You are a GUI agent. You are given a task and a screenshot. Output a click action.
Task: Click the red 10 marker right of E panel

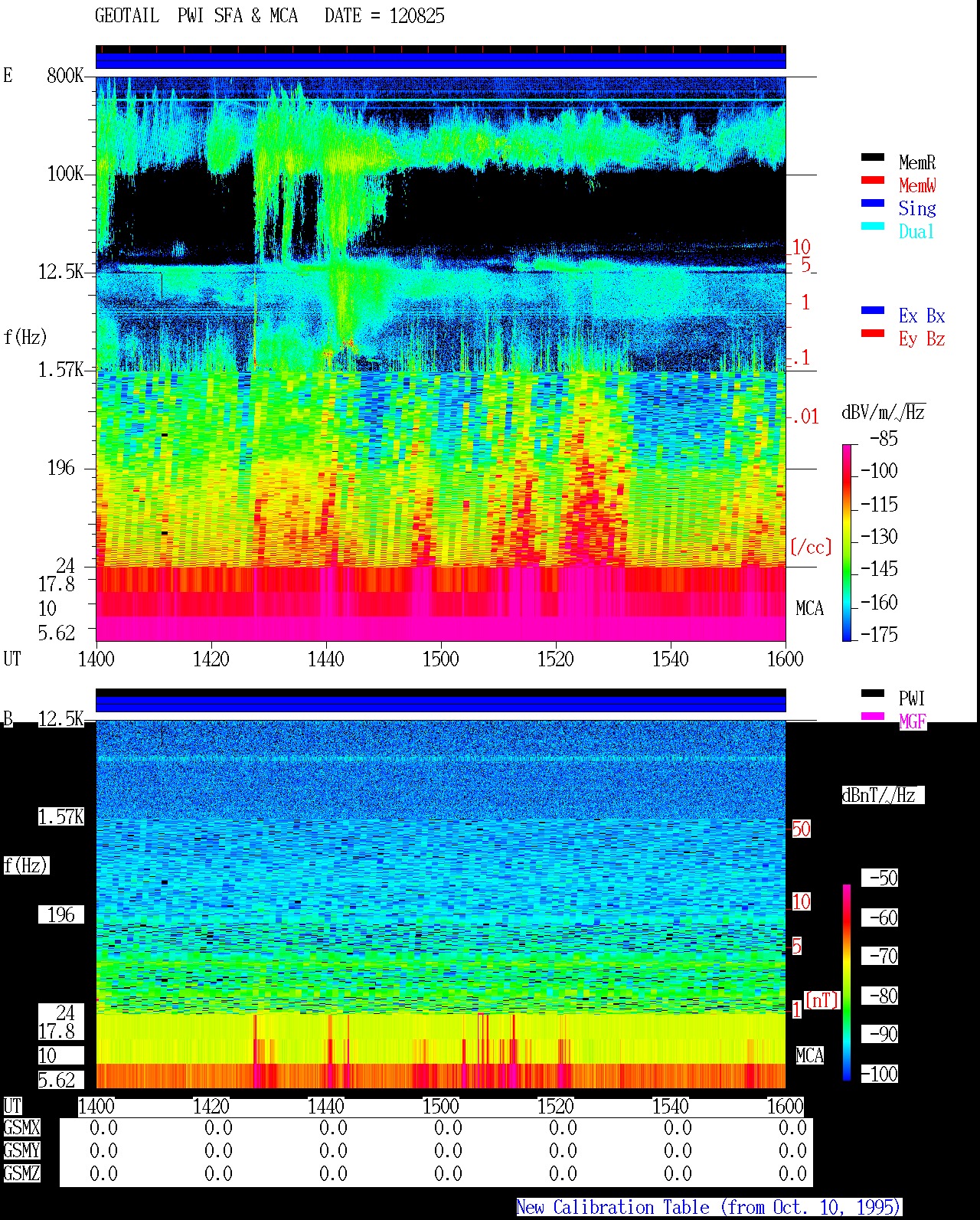(801, 247)
